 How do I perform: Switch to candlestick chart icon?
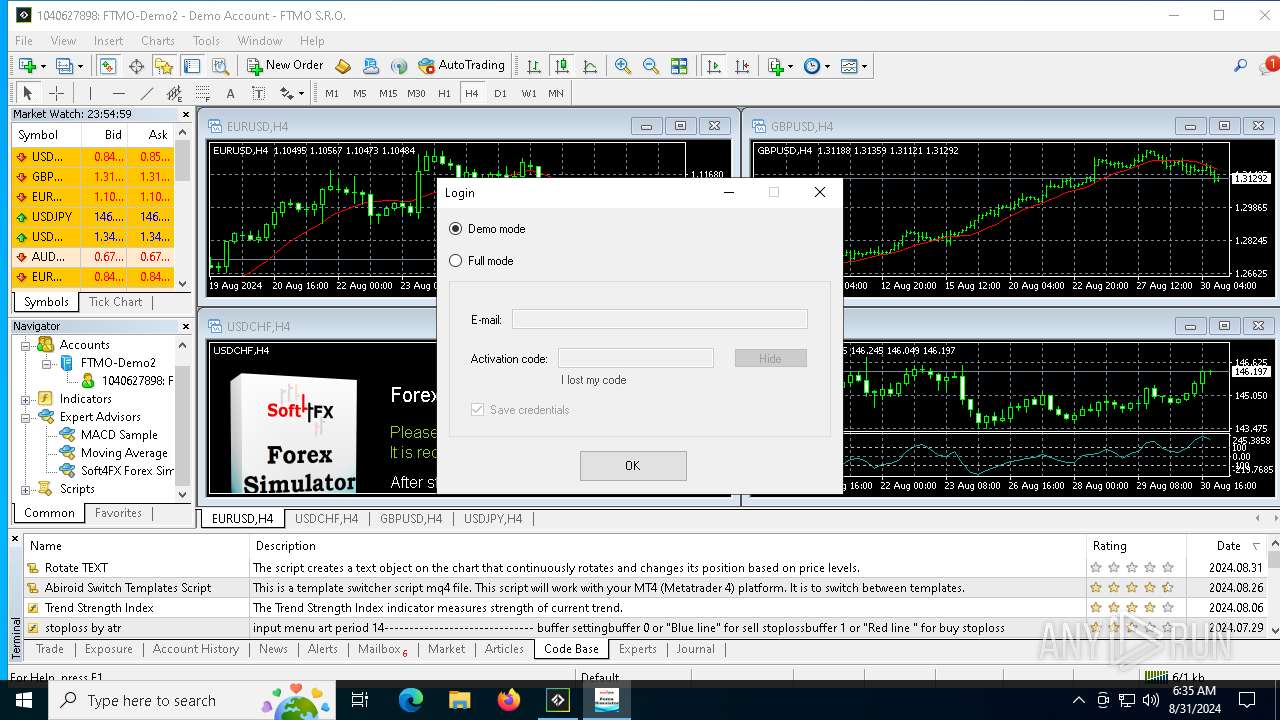[562, 66]
